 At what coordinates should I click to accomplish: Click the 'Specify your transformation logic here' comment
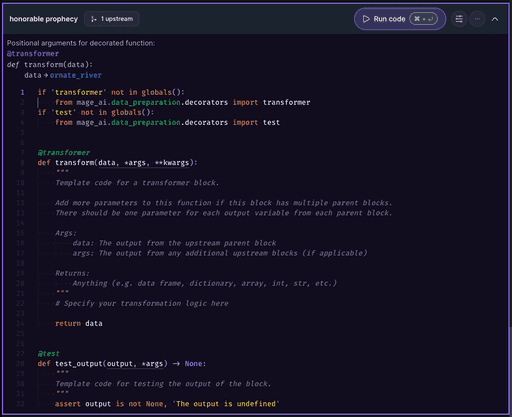142,303
